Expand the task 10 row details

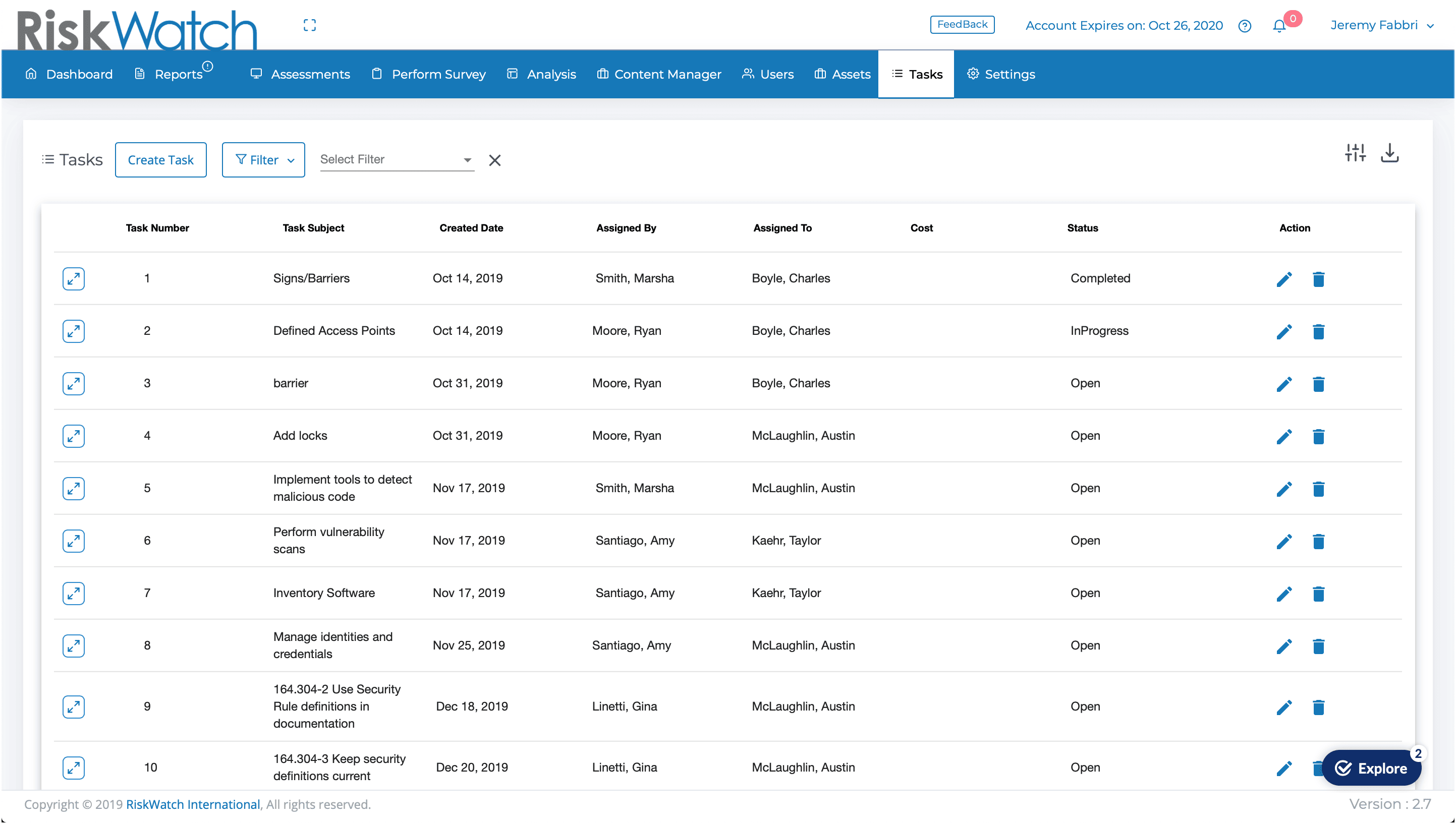[x=74, y=768]
